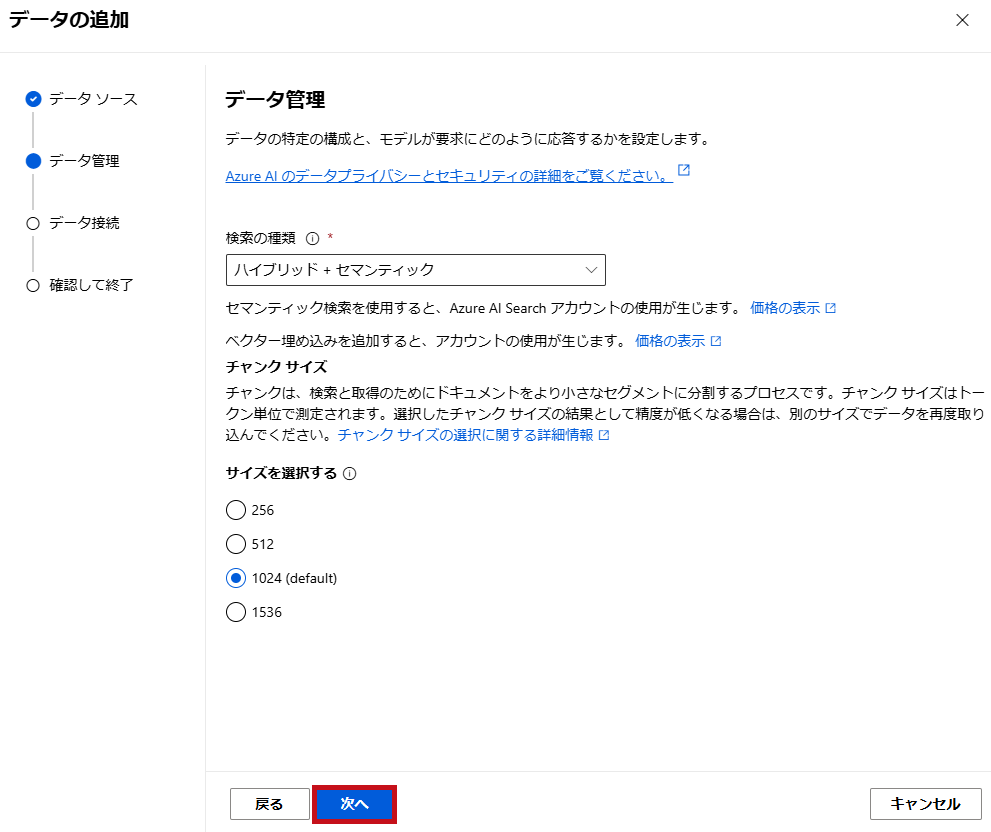This screenshot has height=832, width=991.
Task: Open Azure AI data privacy and security link
Action: point(449,176)
